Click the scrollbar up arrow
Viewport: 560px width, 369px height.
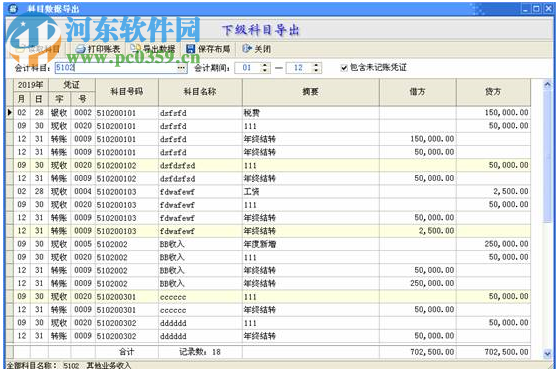click(547, 84)
